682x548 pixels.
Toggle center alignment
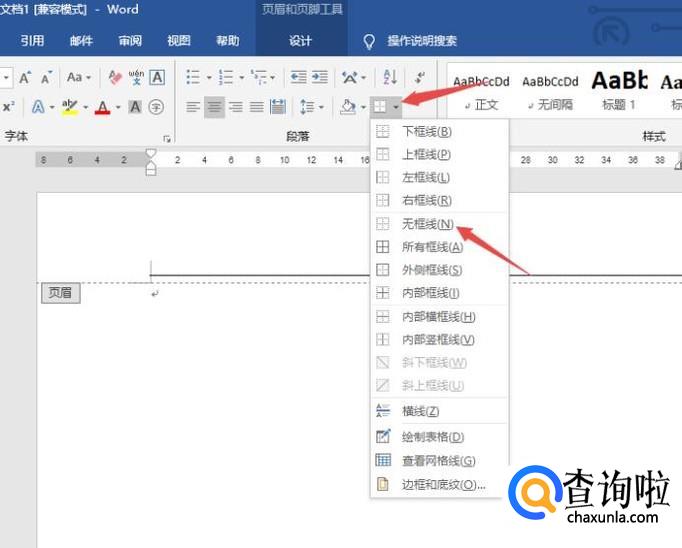point(214,107)
